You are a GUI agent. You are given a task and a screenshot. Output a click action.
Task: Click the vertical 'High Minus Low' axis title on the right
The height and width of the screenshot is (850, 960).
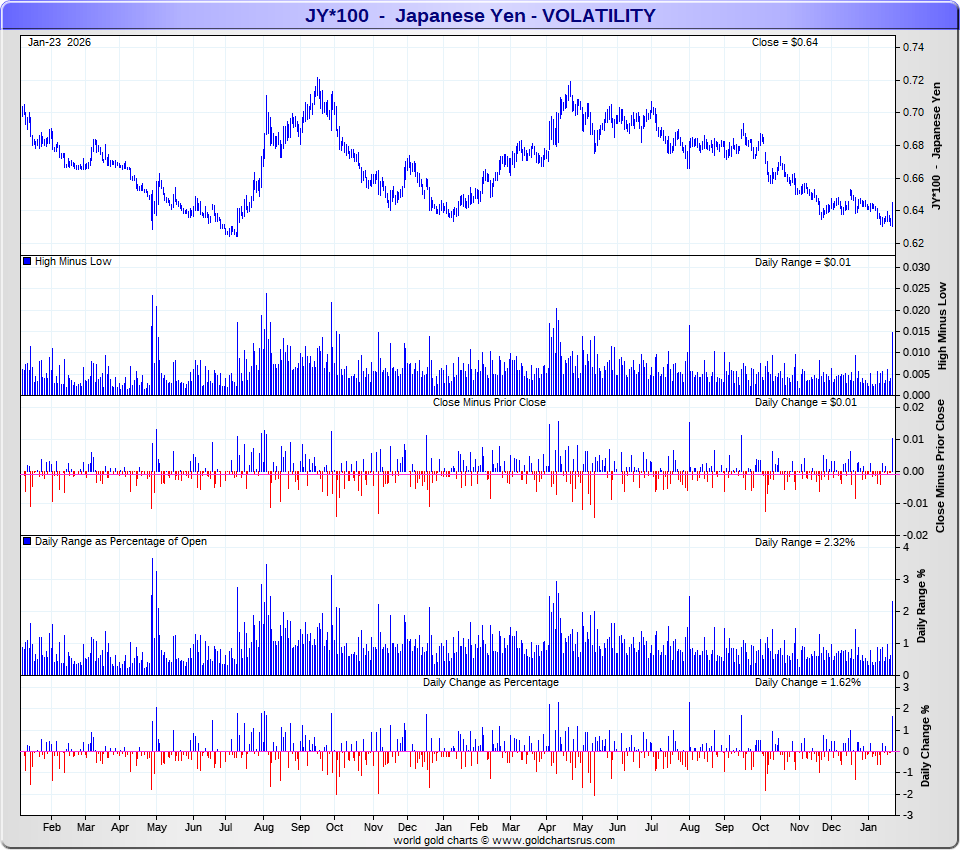point(942,326)
